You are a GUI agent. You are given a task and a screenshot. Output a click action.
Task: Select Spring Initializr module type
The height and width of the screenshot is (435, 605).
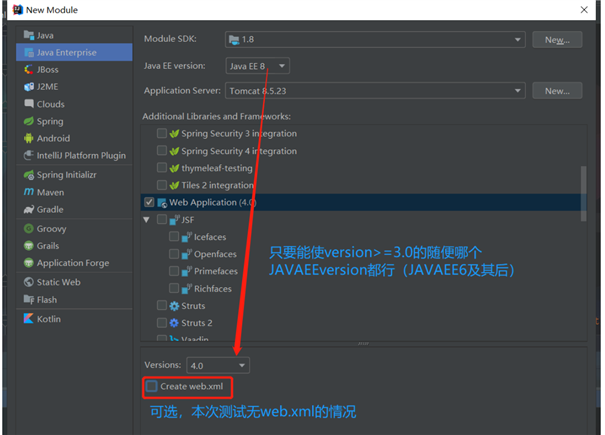coord(74,175)
